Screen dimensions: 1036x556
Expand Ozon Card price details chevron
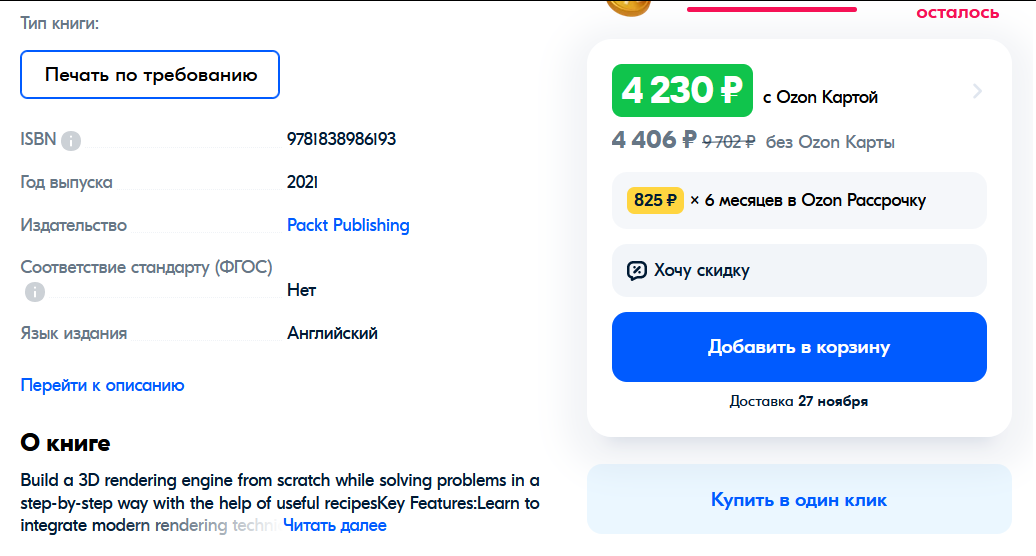click(977, 92)
